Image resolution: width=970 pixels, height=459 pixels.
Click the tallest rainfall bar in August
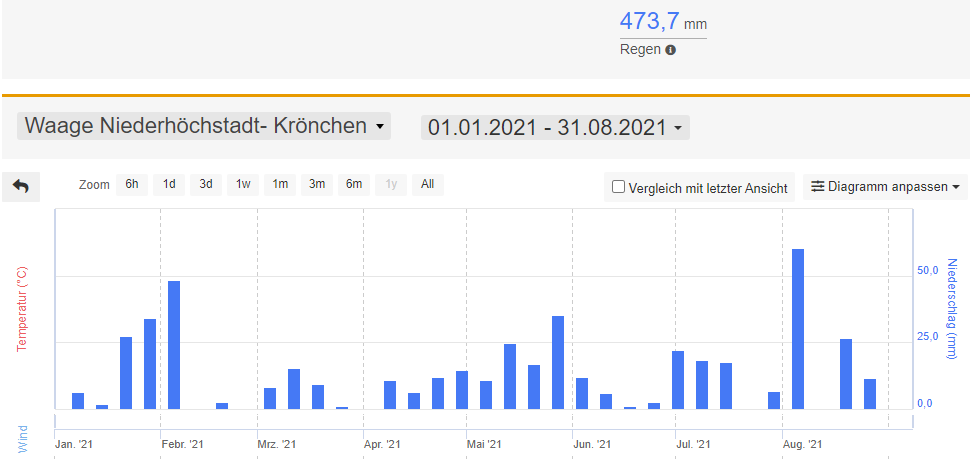coord(797,328)
